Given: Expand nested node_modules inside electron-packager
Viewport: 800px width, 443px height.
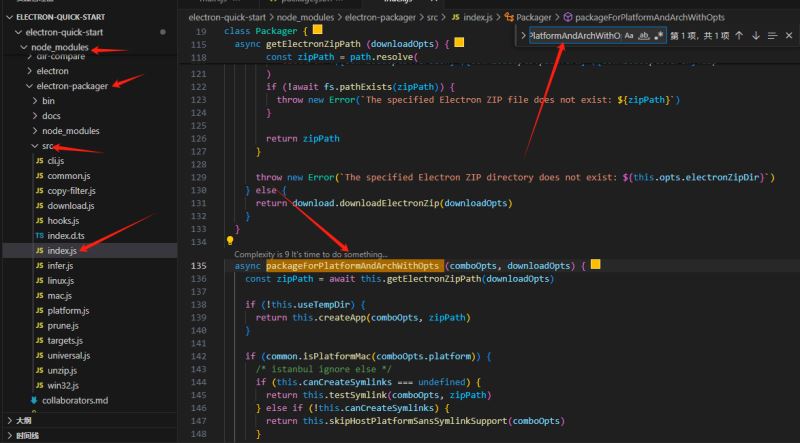Looking at the screenshot, I should [x=35, y=131].
